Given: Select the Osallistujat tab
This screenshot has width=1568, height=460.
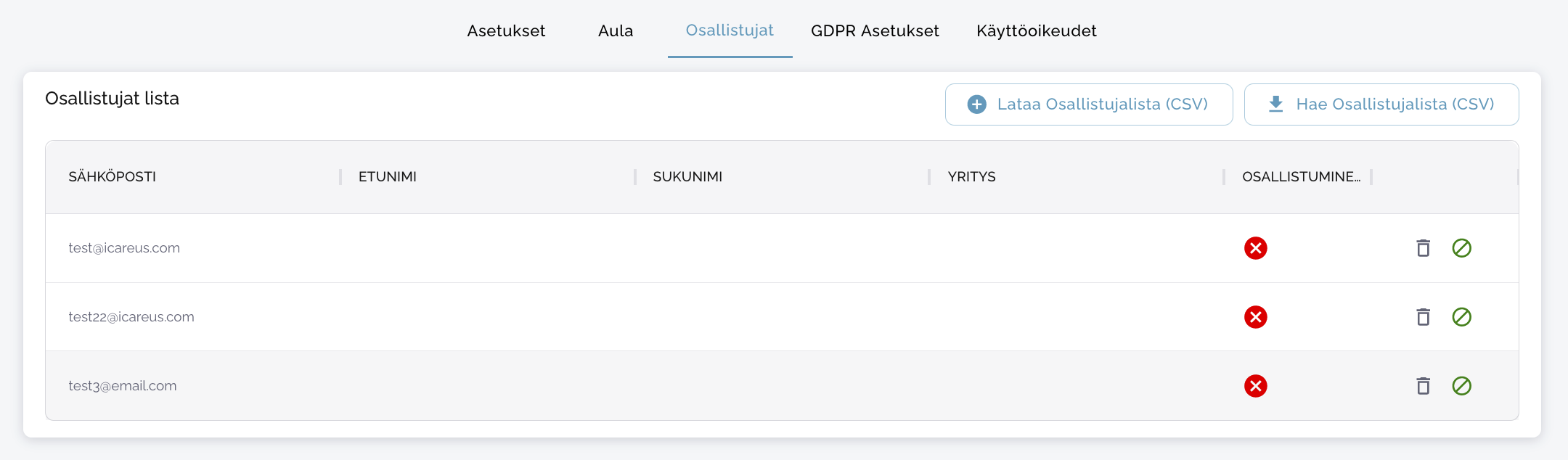Looking at the screenshot, I should tap(730, 30).
